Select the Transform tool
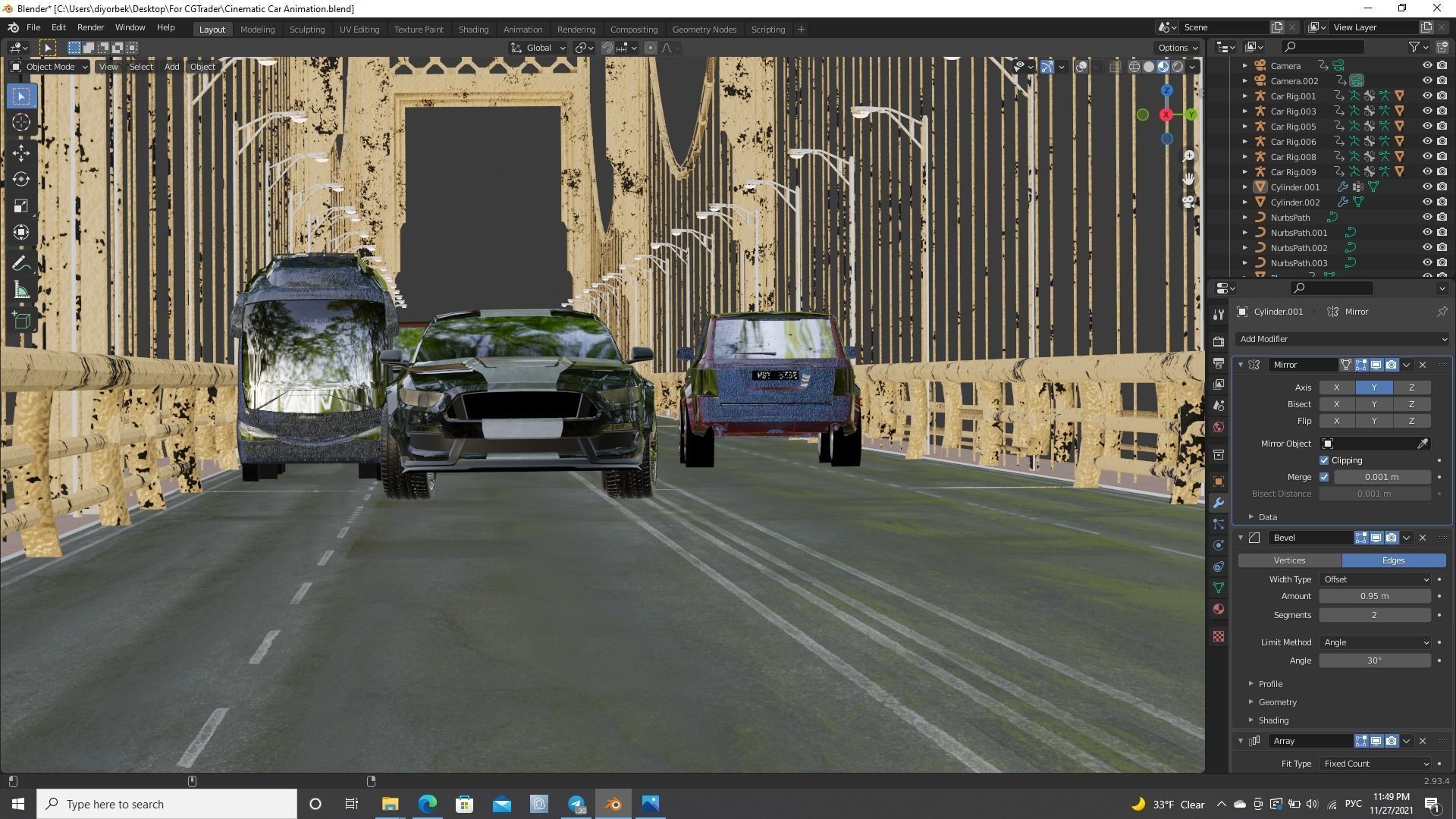This screenshot has width=1456, height=819. click(x=21, y=233)
